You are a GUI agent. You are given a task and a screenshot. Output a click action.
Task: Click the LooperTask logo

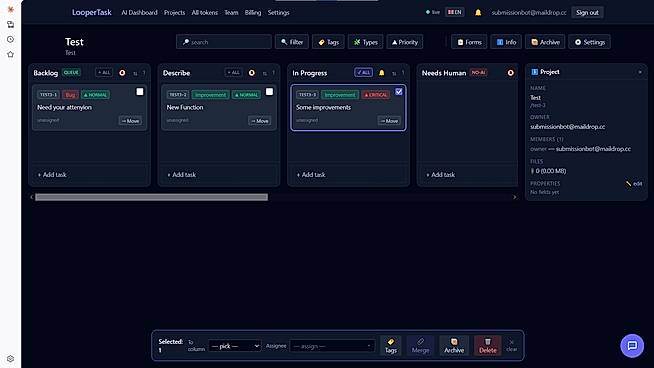tap(92, 13)
